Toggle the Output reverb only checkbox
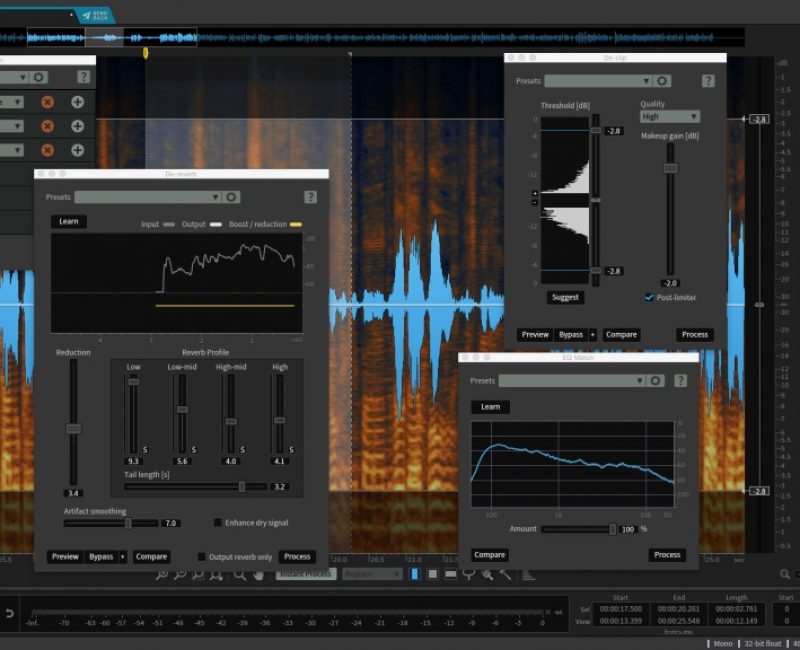The image size is (800, 650). (201, 557)
